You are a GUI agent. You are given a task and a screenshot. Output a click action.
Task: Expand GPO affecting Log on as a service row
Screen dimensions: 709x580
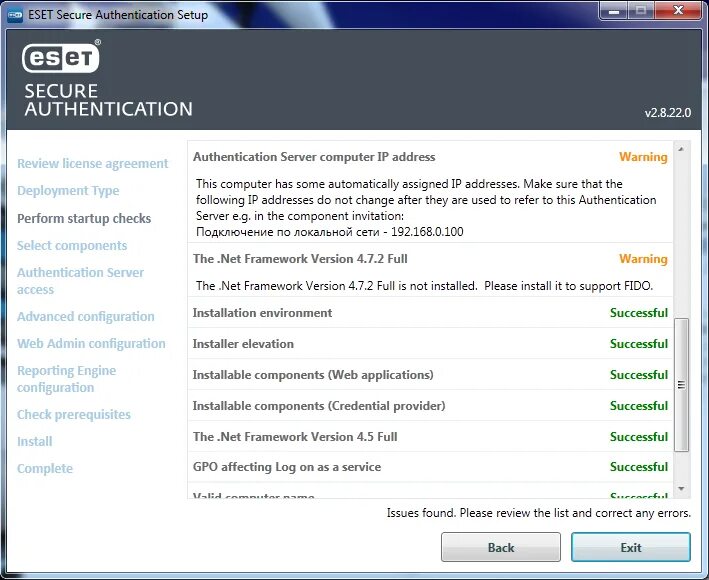pos(430,467)
